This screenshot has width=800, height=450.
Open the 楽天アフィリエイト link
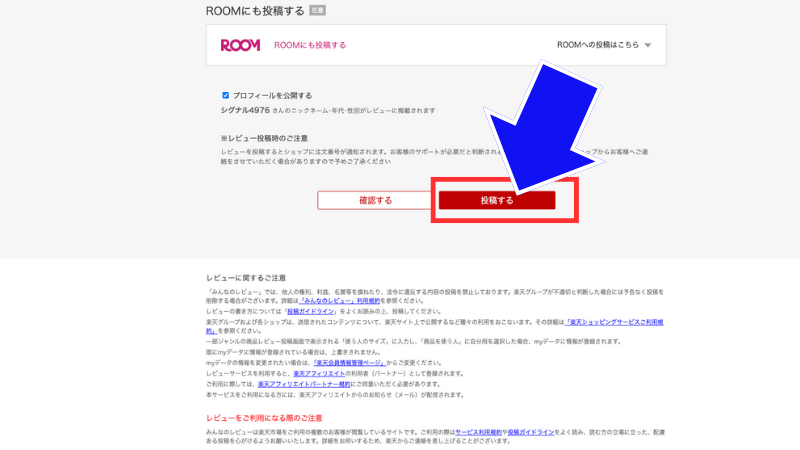[319, 373]
